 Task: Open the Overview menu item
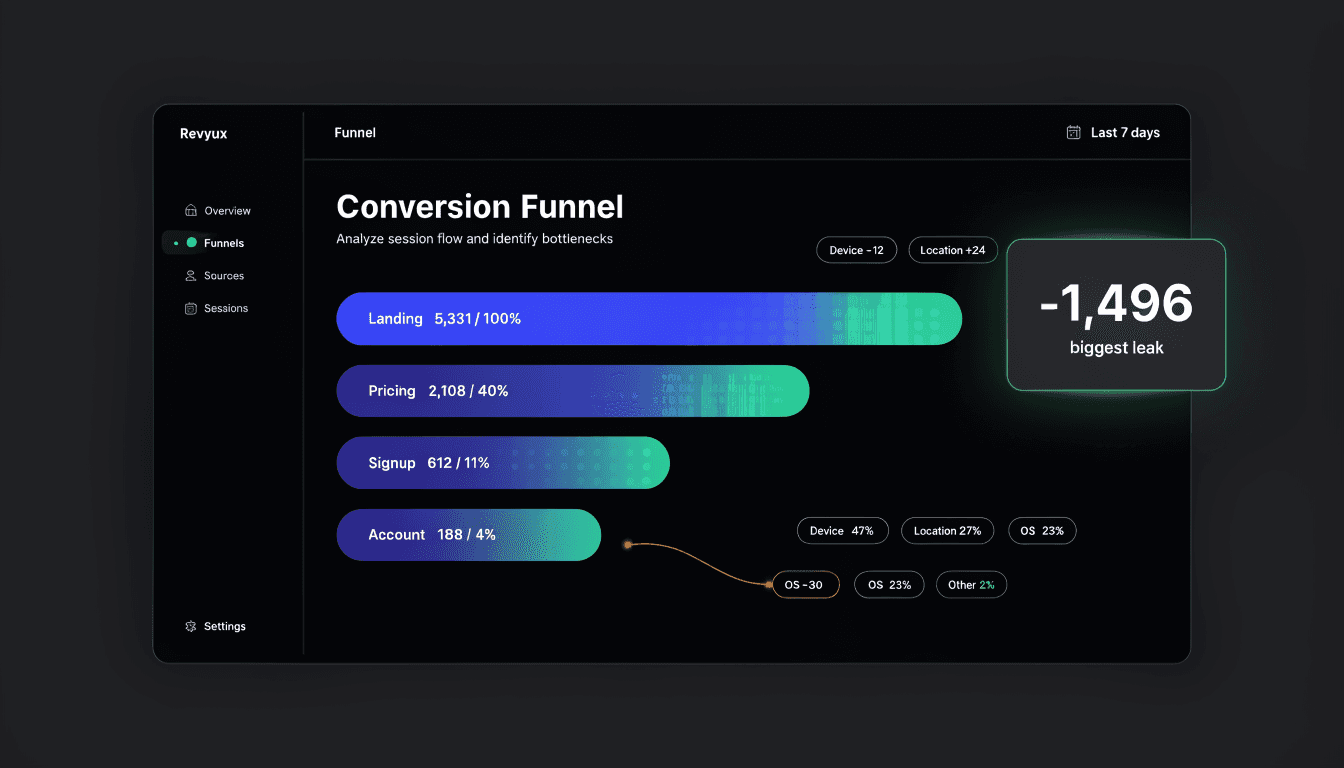point(218,211)
